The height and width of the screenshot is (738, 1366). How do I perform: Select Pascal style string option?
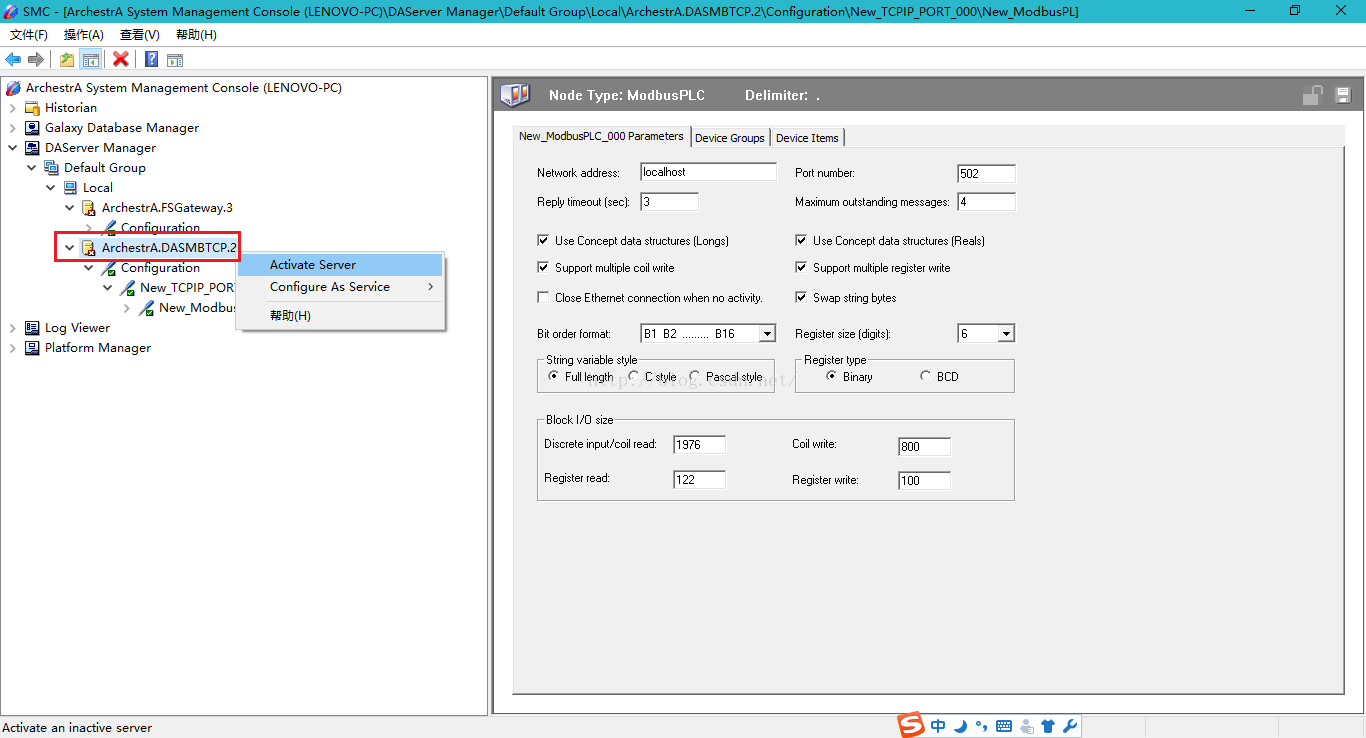click(x=695, y=377)
